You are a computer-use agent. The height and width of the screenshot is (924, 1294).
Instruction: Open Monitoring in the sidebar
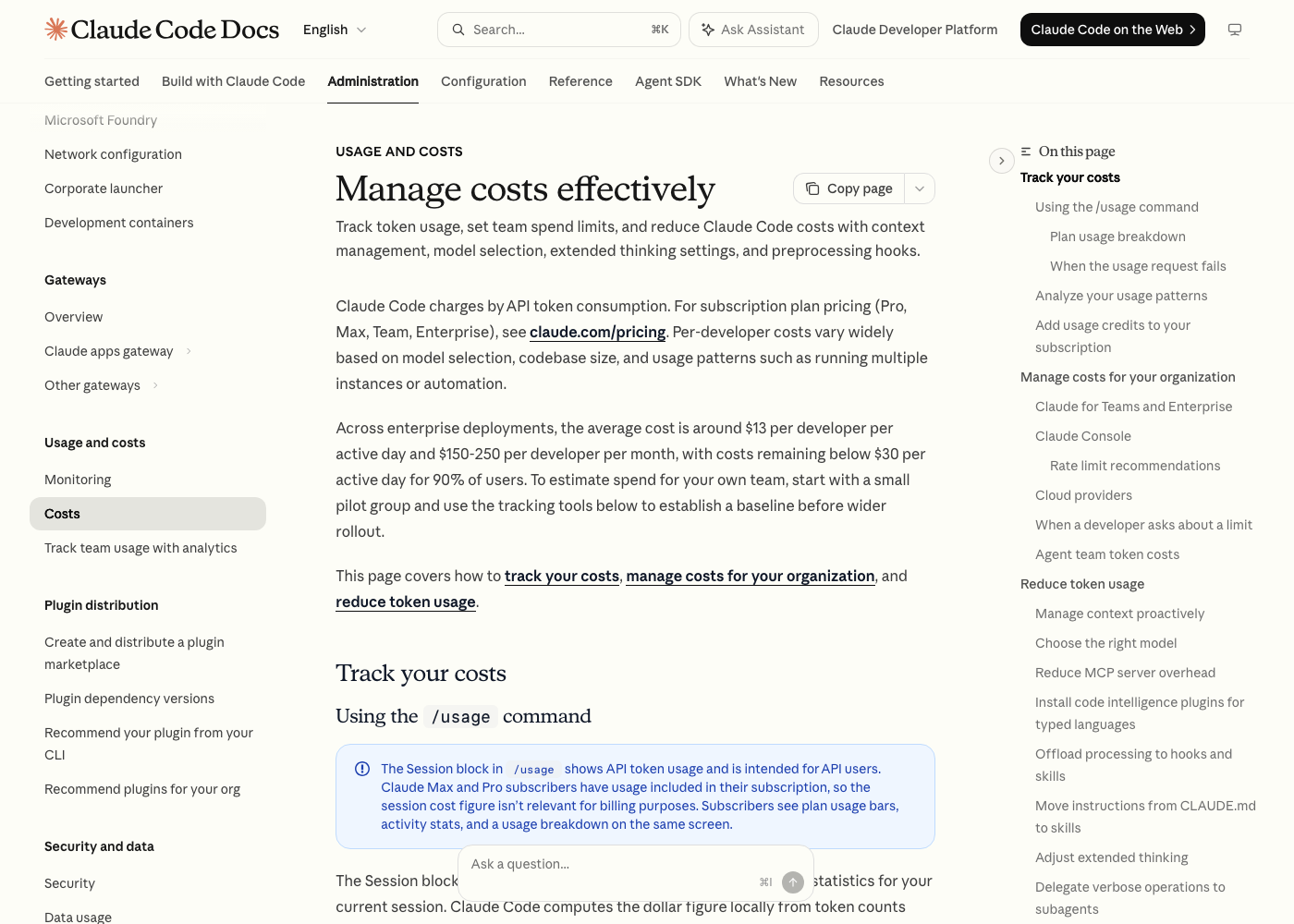point(78,480)
